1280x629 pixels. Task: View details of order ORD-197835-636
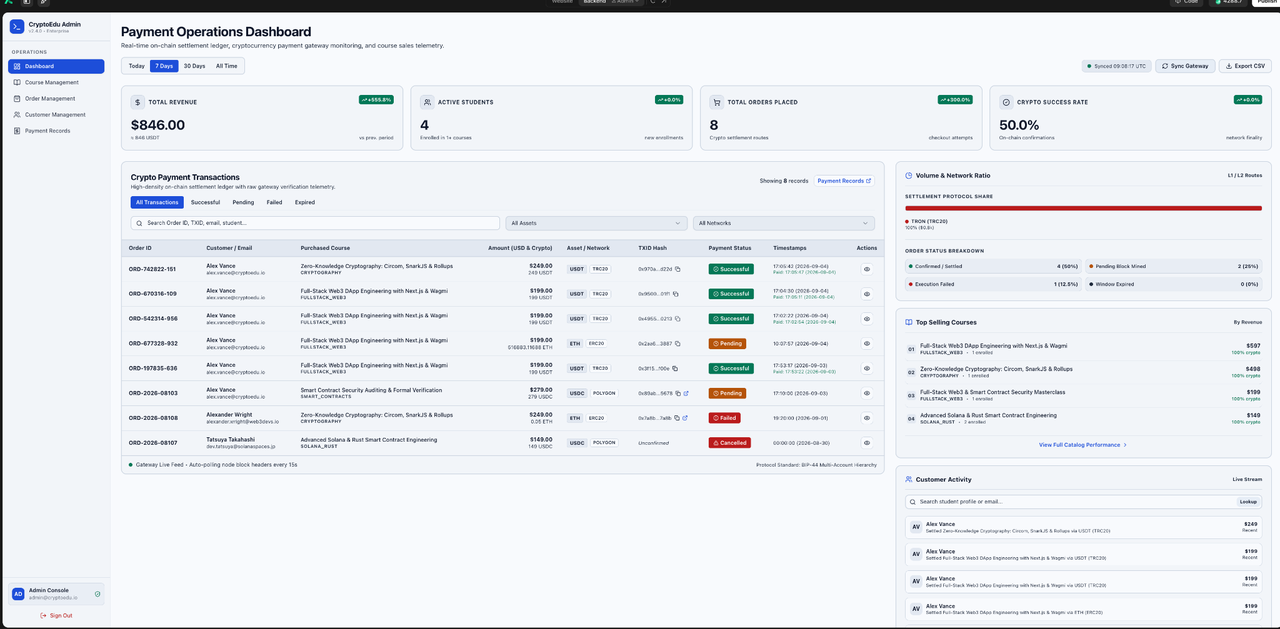tap(867, 369)
